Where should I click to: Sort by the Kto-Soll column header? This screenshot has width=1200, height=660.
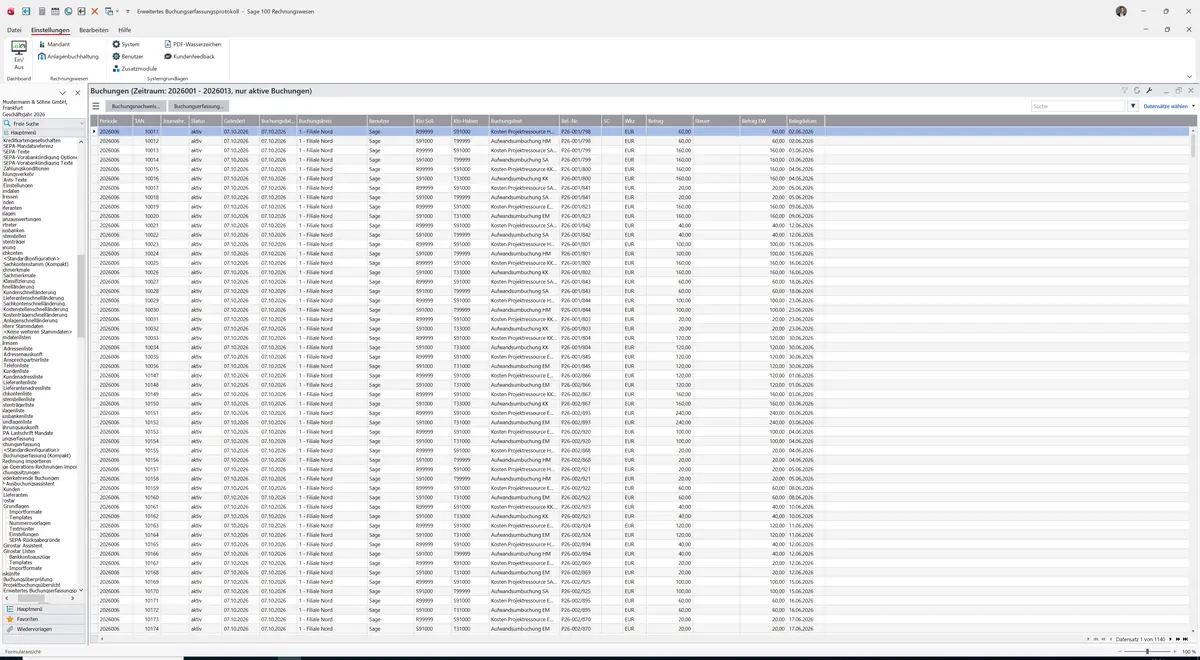click(432, 121)
